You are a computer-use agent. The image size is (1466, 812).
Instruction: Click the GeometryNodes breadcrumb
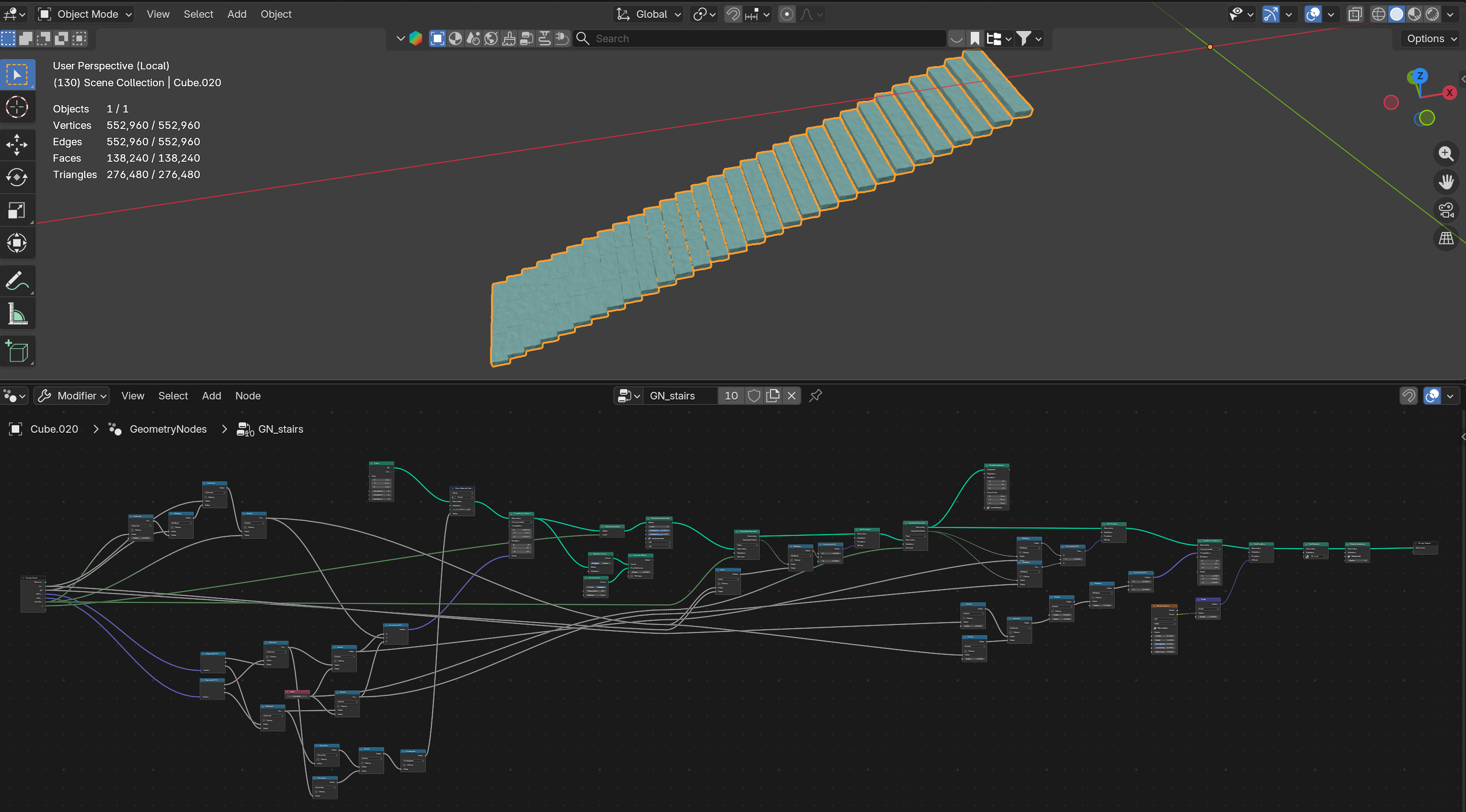168,429
